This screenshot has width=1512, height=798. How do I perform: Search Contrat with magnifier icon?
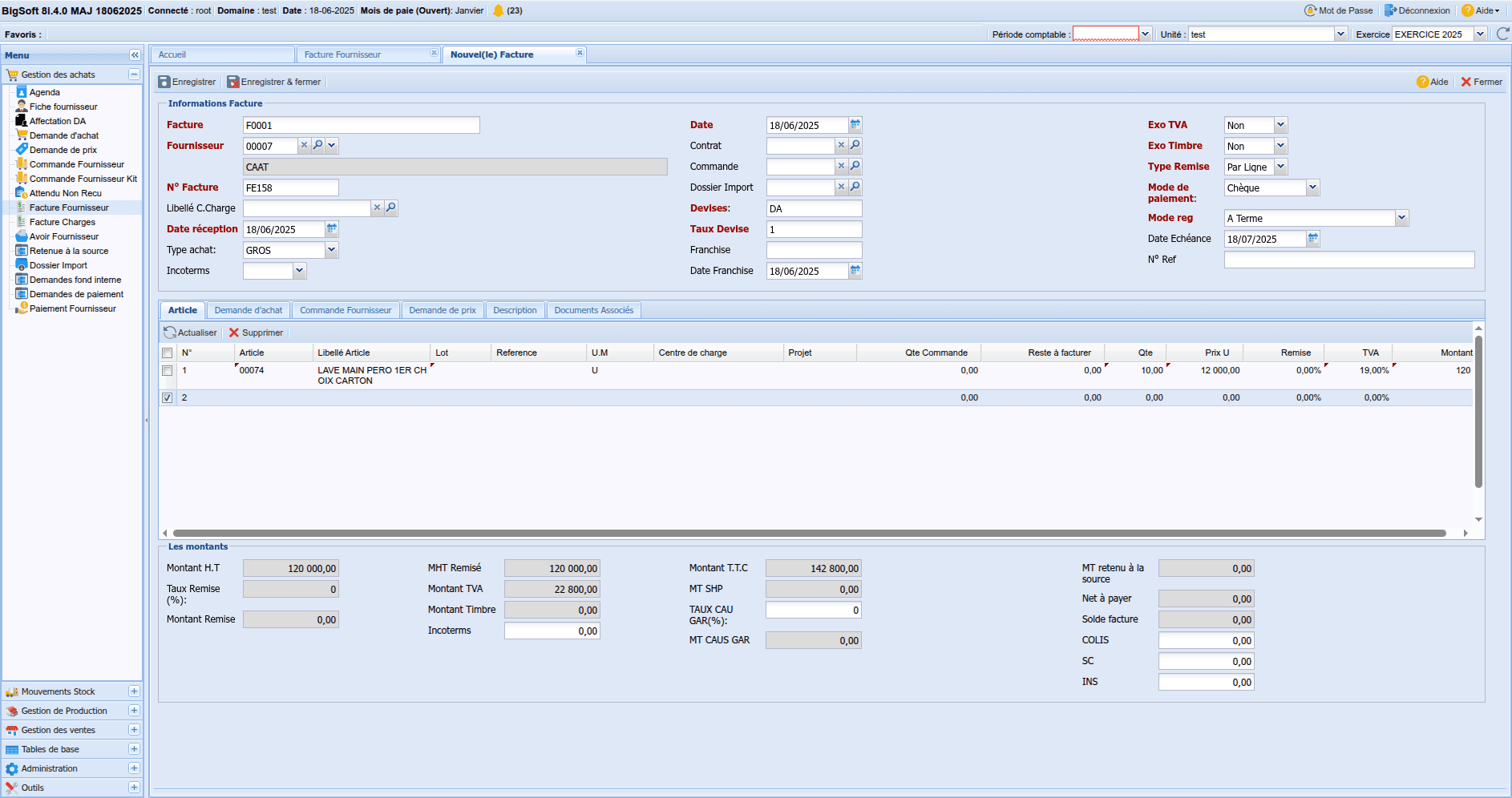tap(855, 146)
